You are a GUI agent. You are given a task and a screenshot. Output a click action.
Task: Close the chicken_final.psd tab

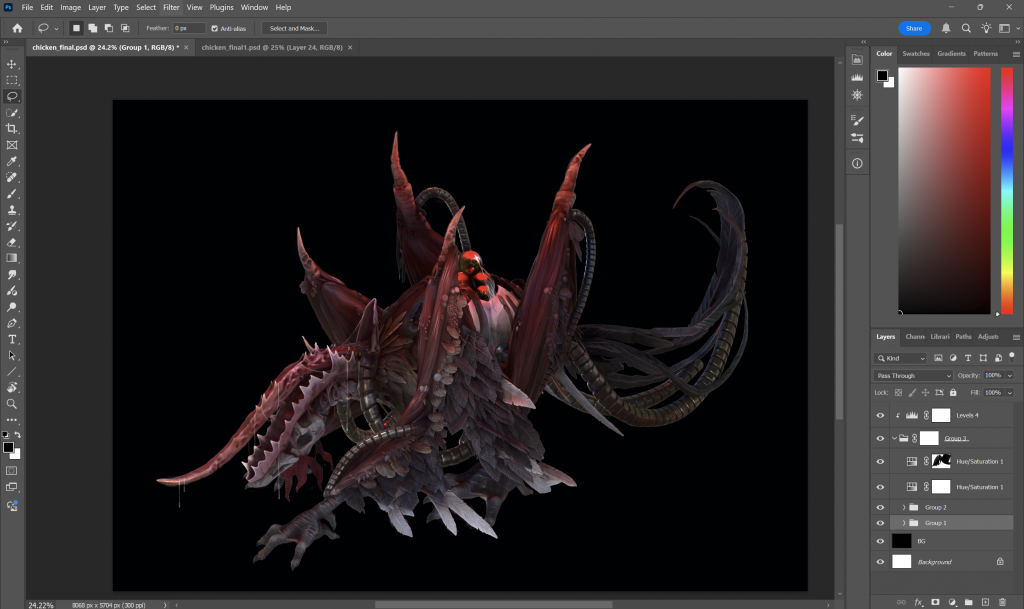pos(186,48)
